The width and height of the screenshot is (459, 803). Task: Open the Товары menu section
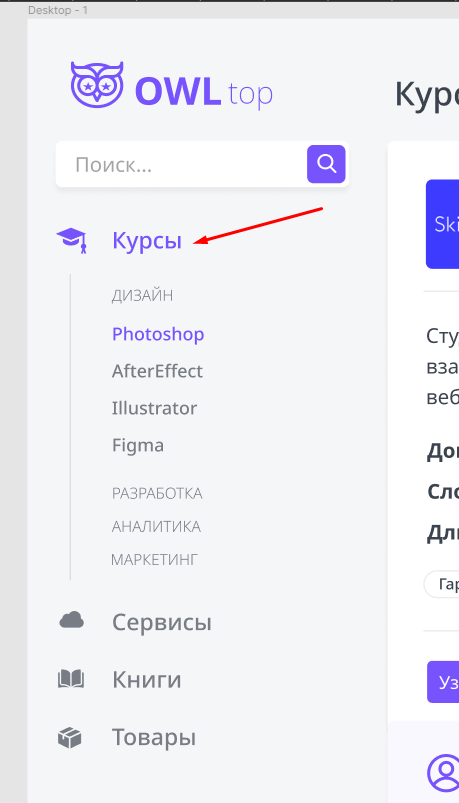(x=154, y=737)
